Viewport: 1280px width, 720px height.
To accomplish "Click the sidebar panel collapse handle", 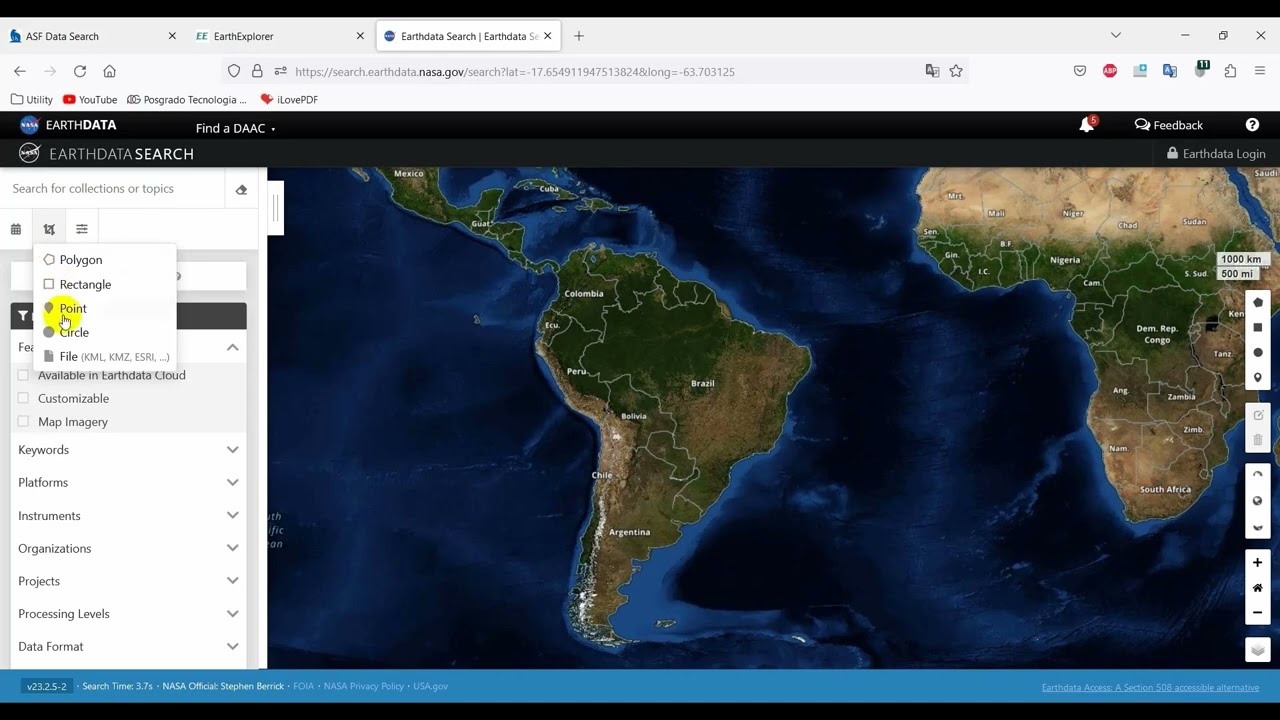I will pos(275,208).
